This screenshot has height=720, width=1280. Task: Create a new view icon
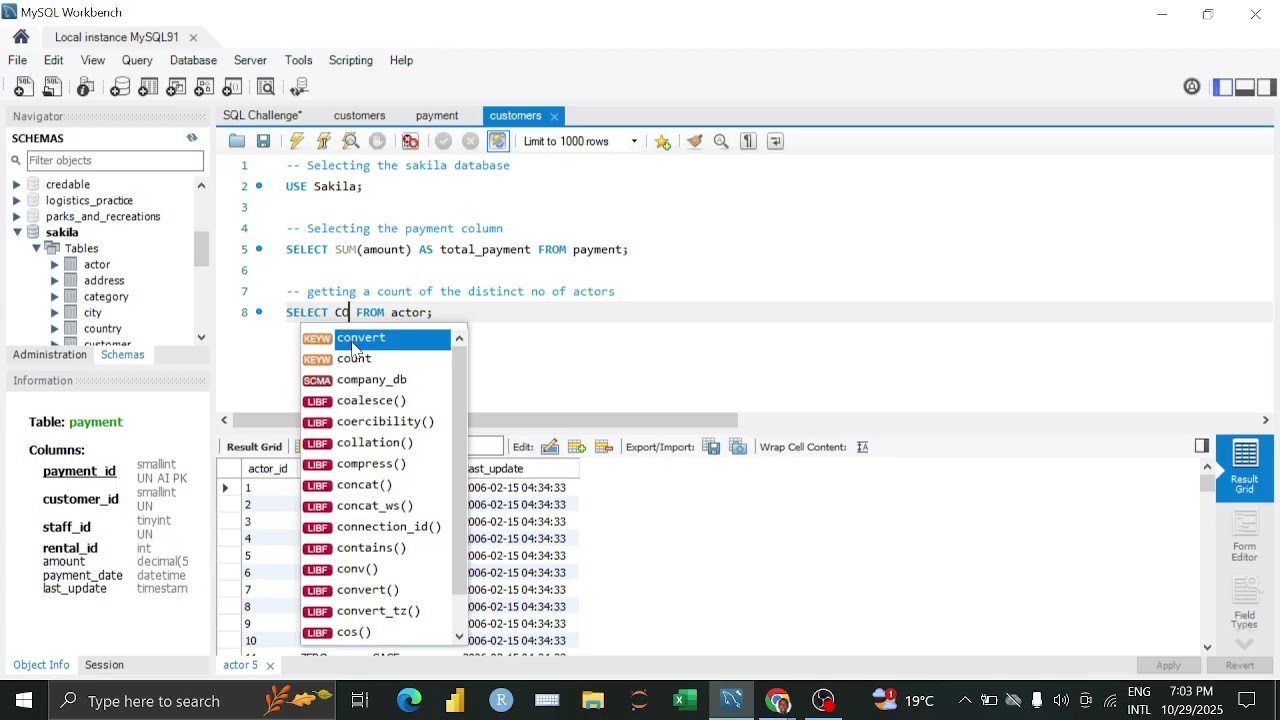176,87
